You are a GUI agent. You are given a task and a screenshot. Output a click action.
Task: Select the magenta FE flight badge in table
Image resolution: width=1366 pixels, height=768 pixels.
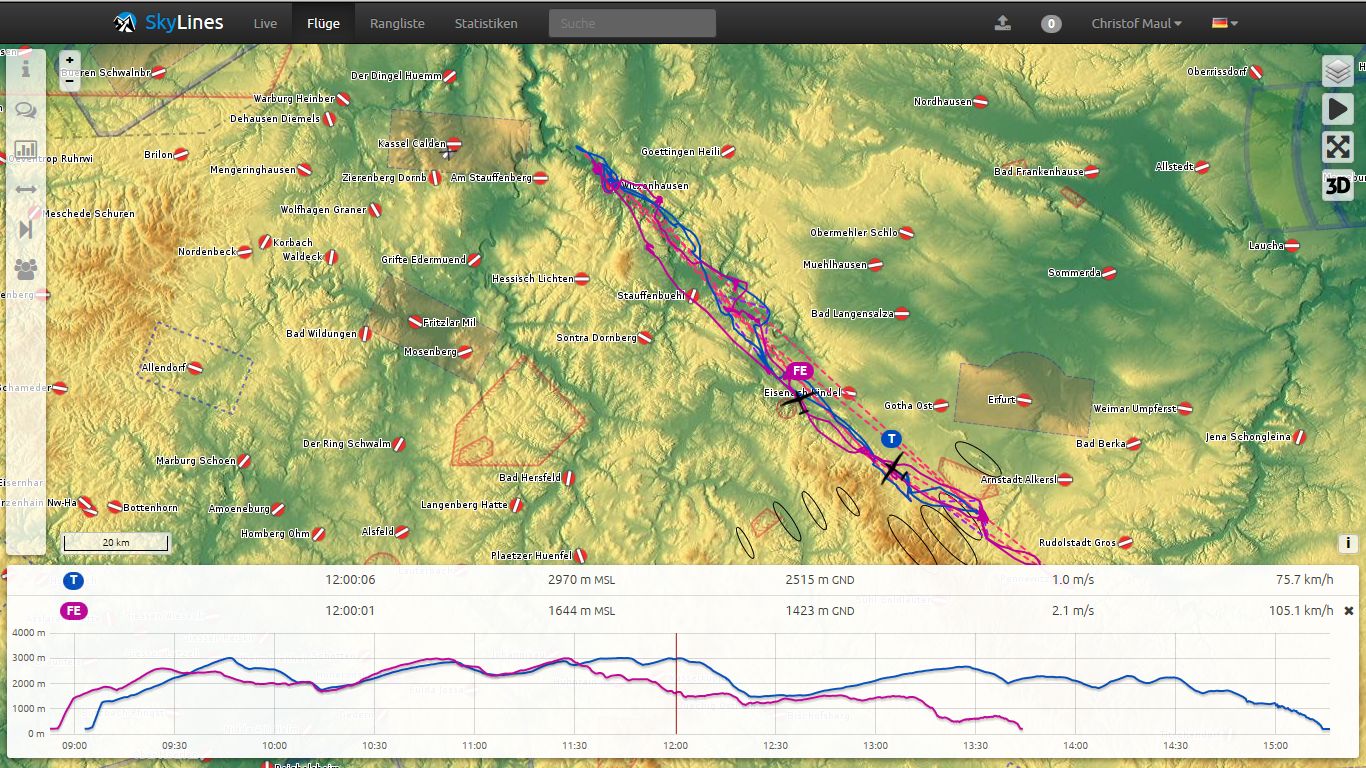73,611
